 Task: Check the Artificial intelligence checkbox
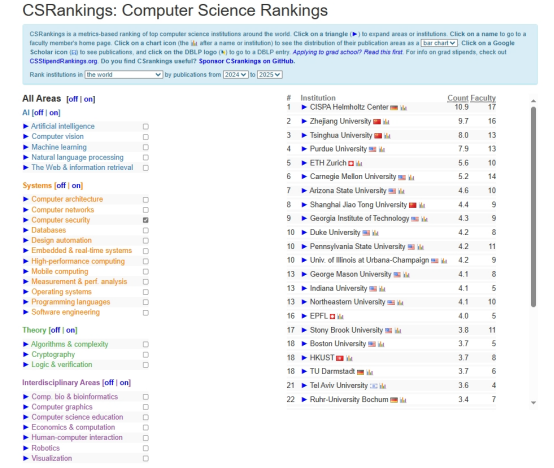click(x=146, y=126)
